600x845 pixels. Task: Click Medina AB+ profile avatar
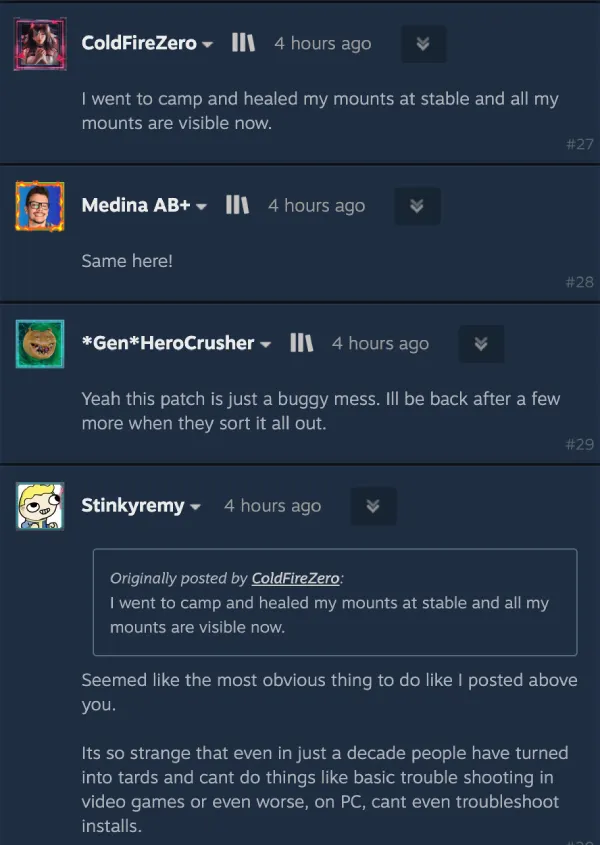(40, 206)
